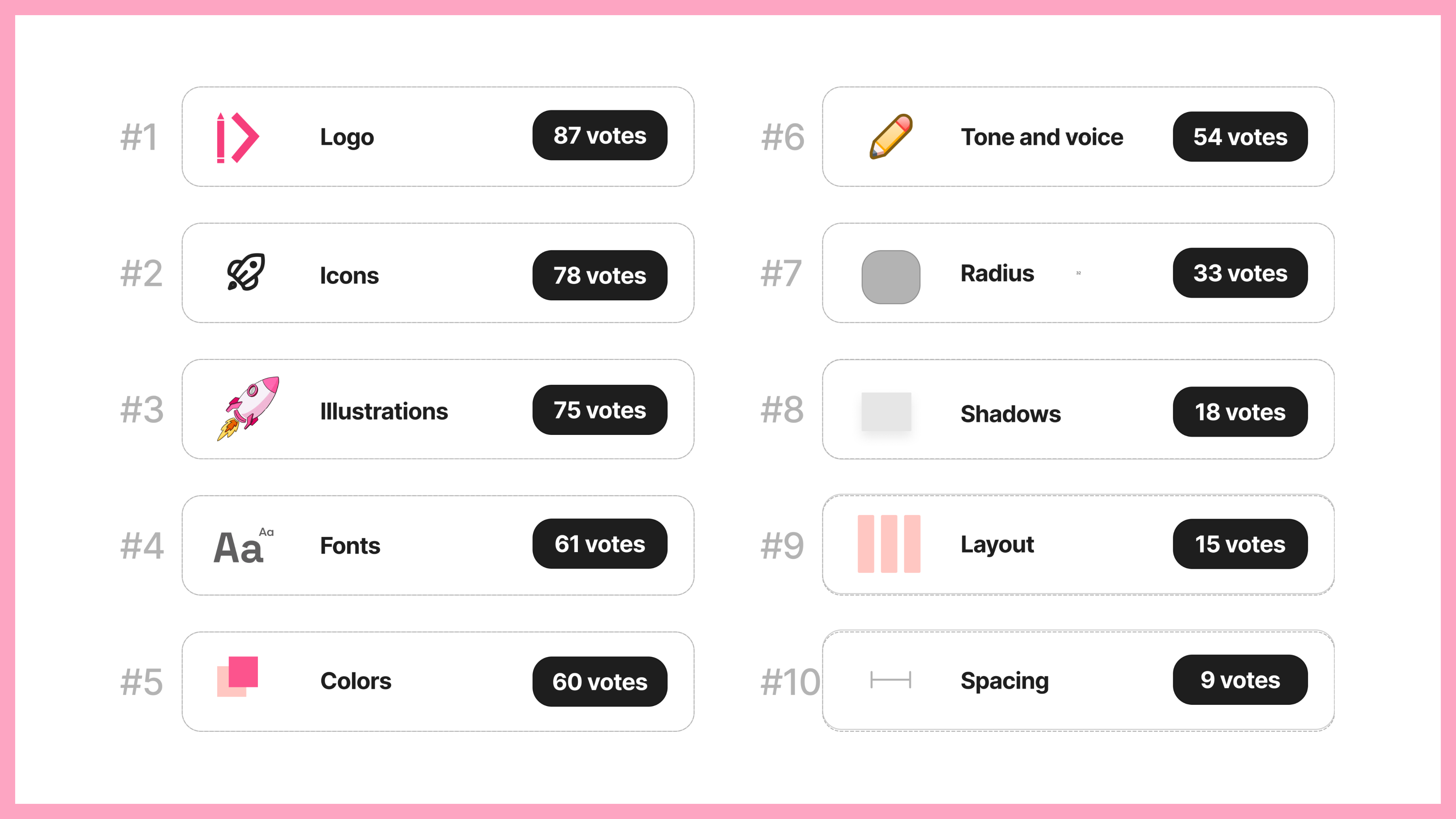
Task: Click the 87 votes badge
Action: click(x=600, y=135)
